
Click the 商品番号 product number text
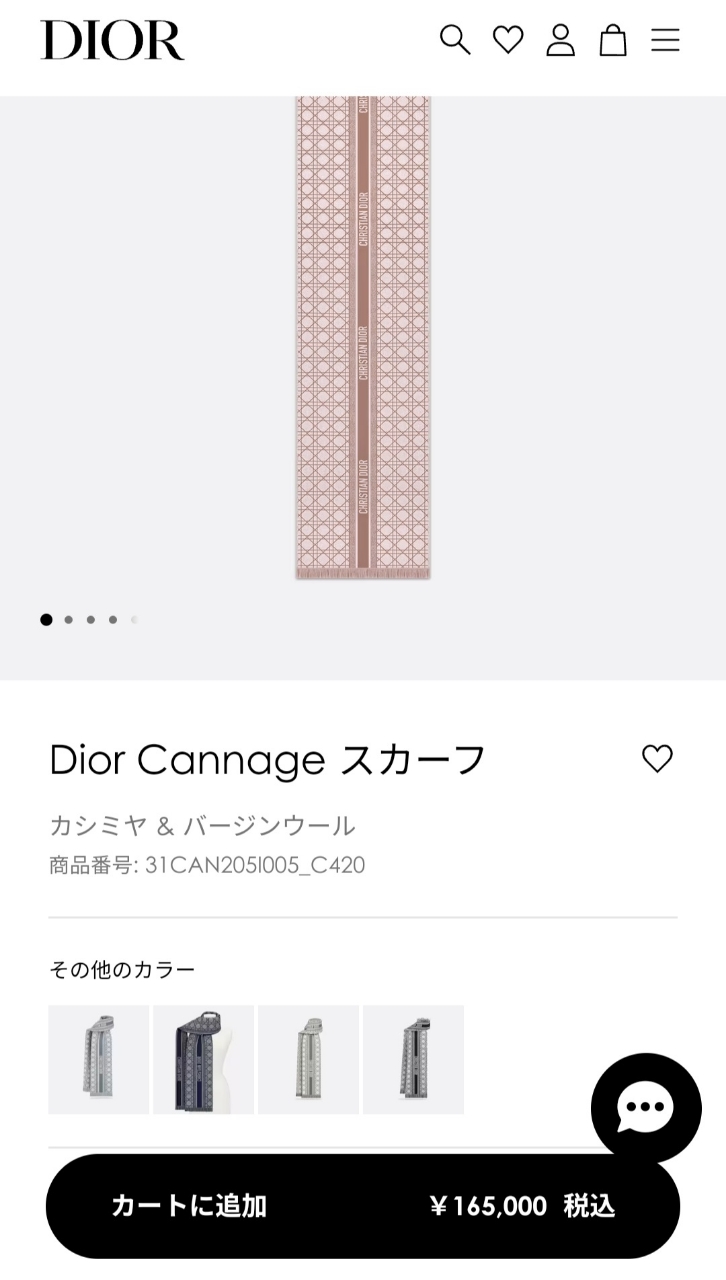tap(207, 865)
